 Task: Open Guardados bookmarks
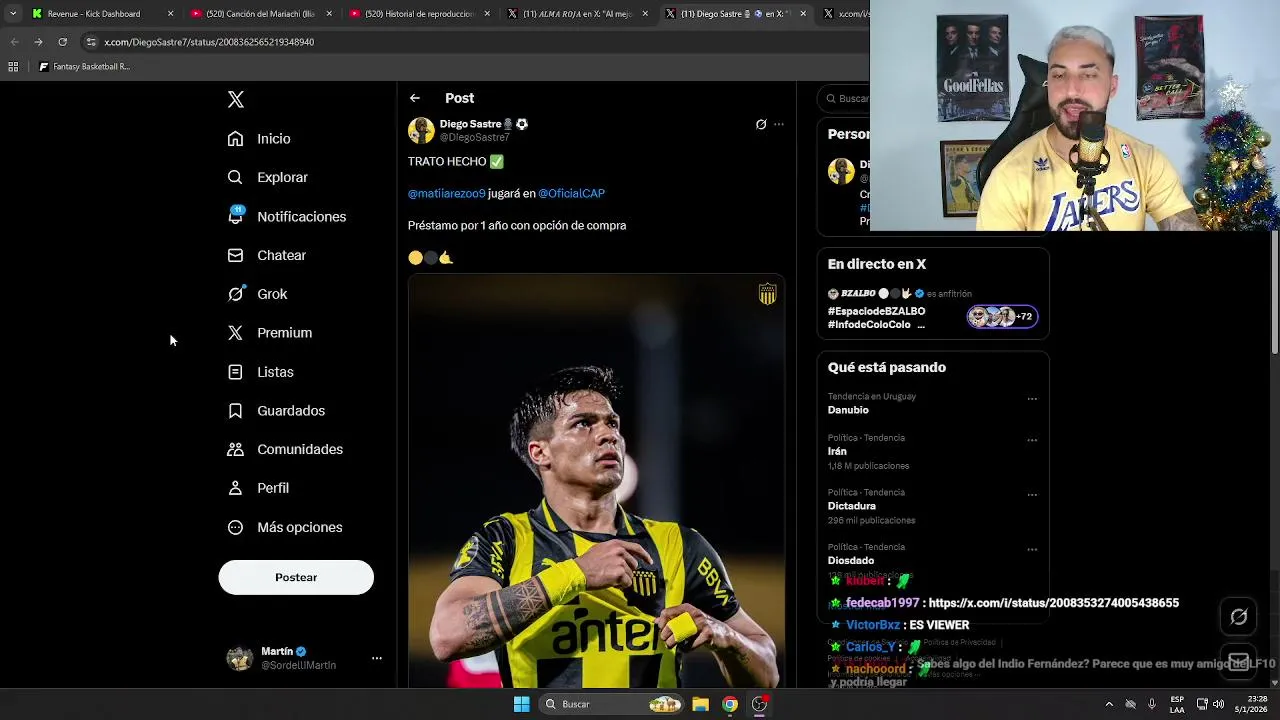(276, 411)
